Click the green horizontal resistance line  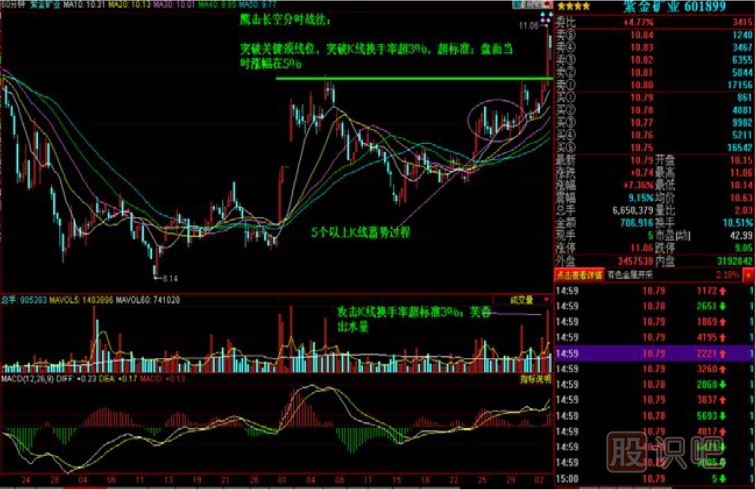click(400, 78)
